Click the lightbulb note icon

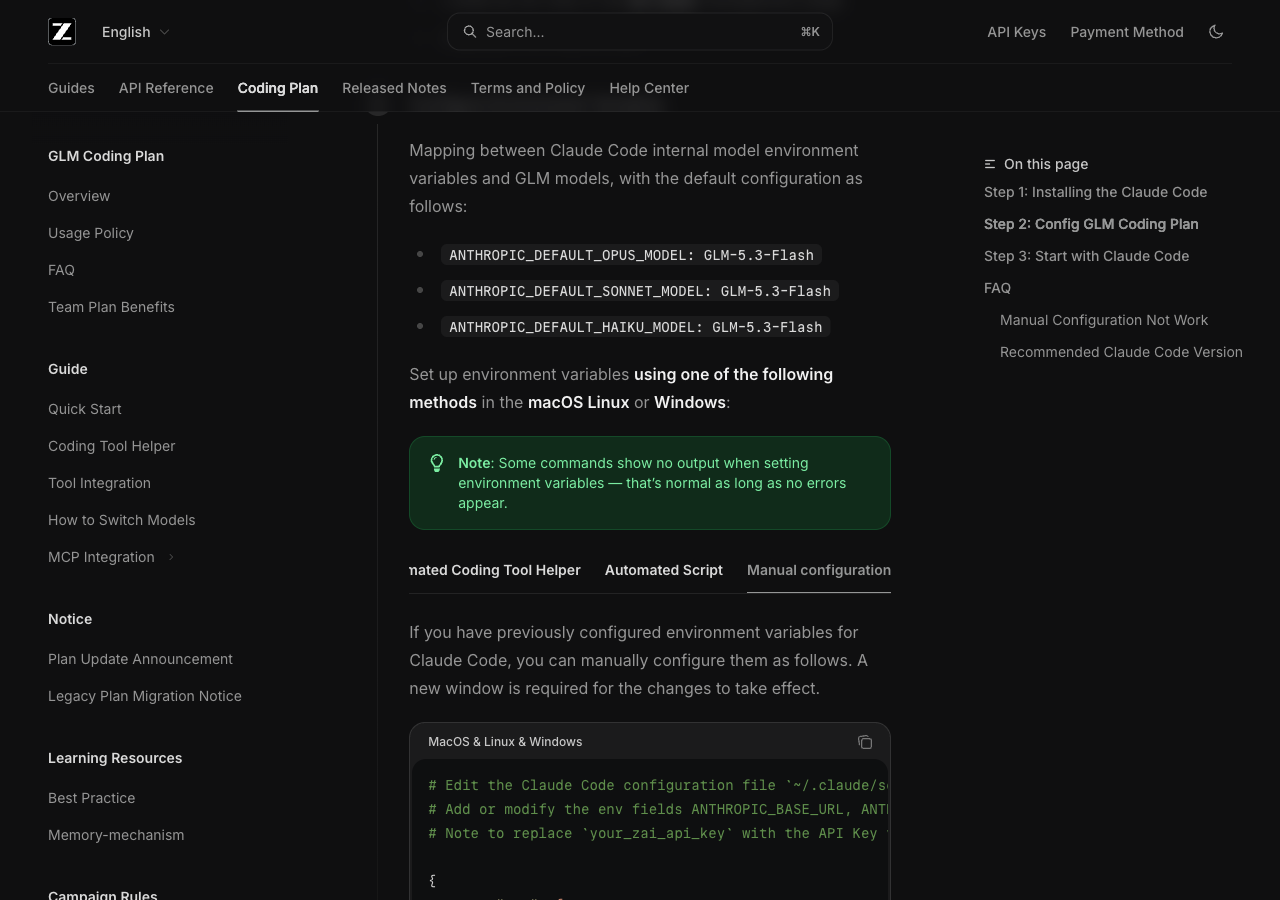pyautogui.click(x=437, y=463)
